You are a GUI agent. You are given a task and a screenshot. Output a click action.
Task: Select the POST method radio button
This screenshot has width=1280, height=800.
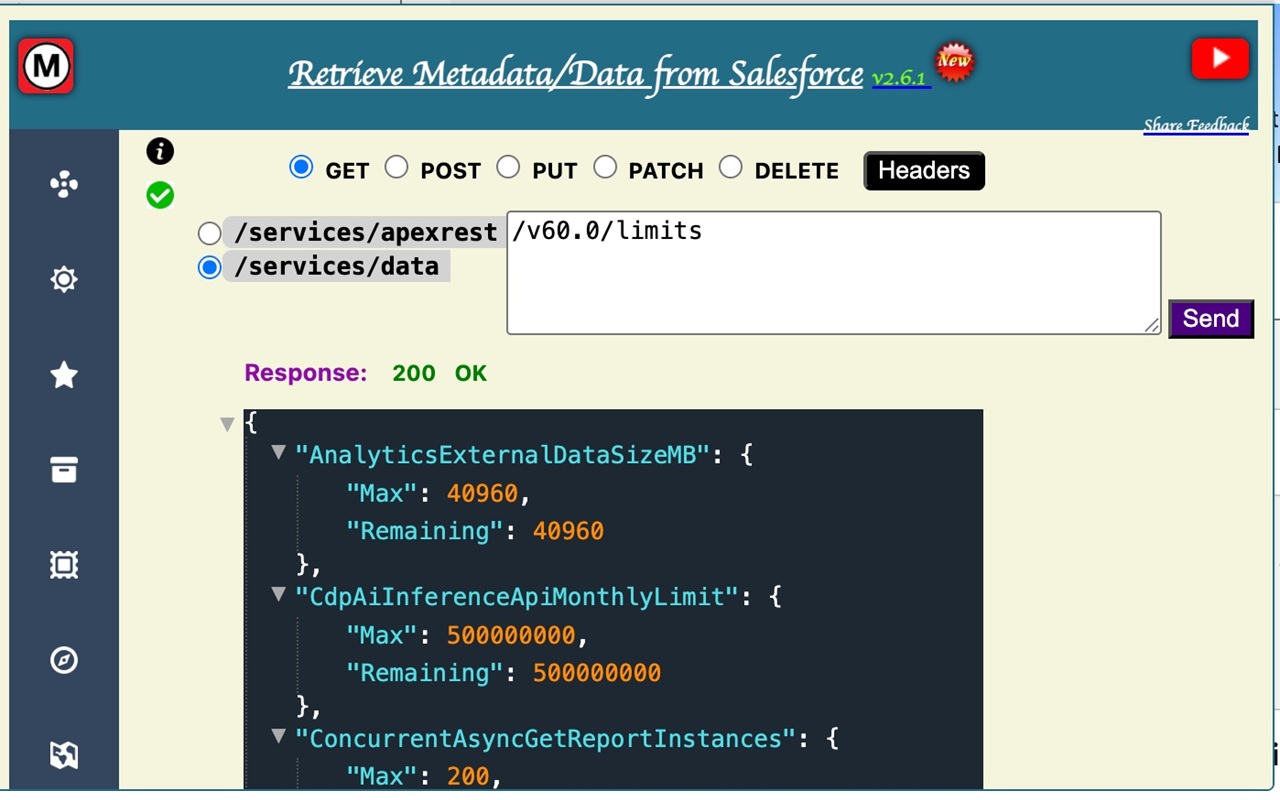point(397,167)
